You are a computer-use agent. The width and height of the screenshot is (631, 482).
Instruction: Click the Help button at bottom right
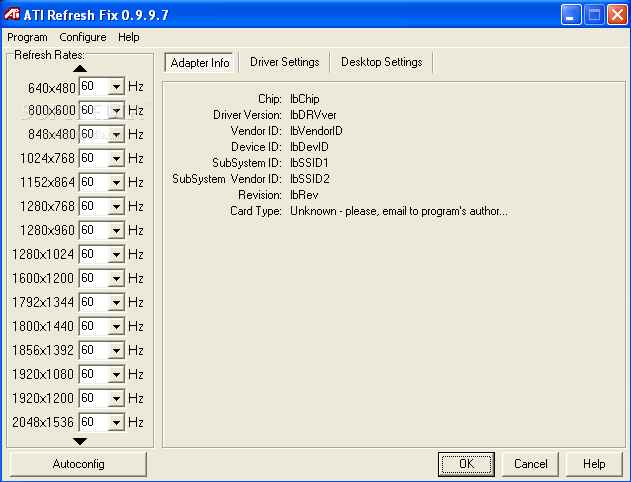tap(594, 464)
